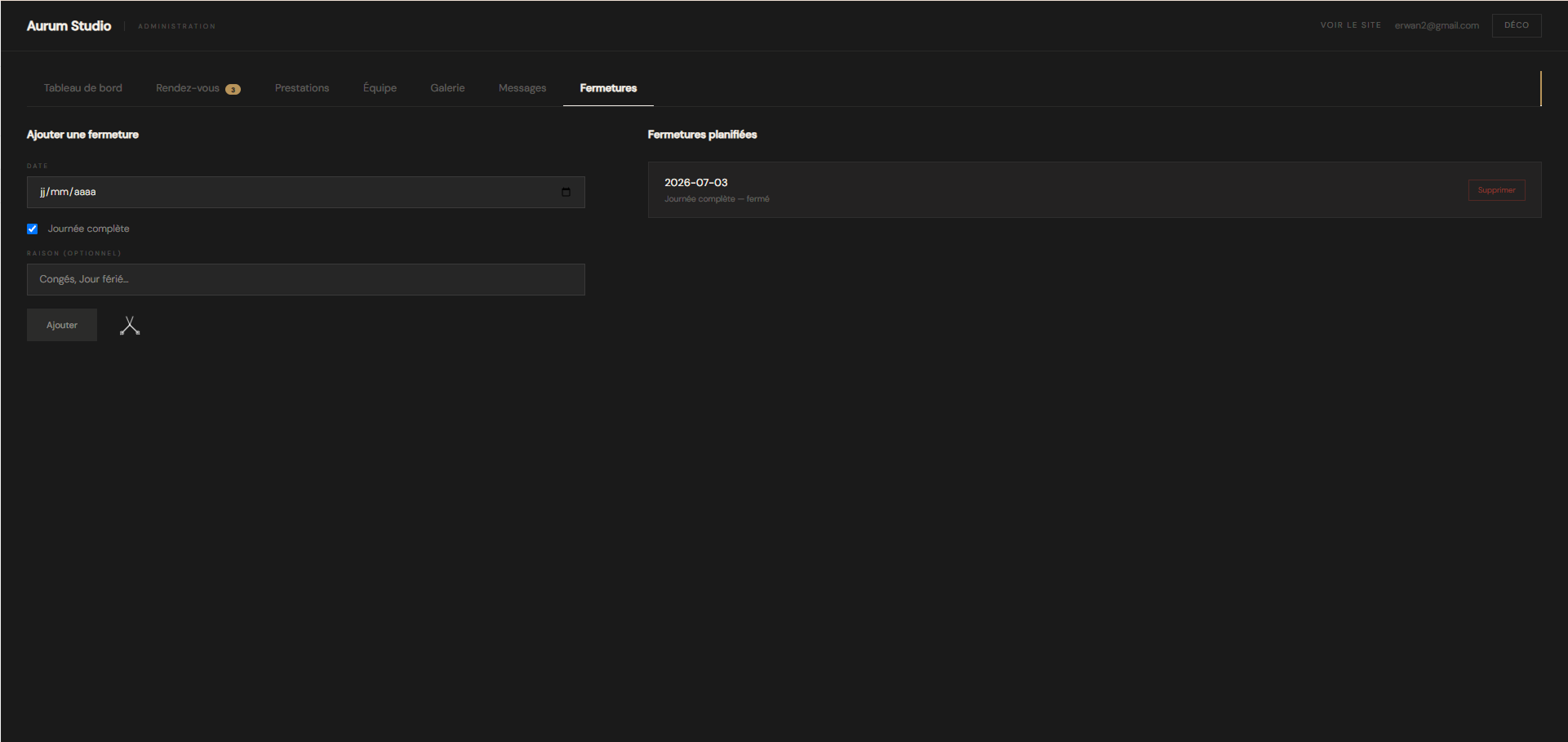Open the calendar picker icon in date field
This screenshot has width=1568, height=742.
pos(566,192)
